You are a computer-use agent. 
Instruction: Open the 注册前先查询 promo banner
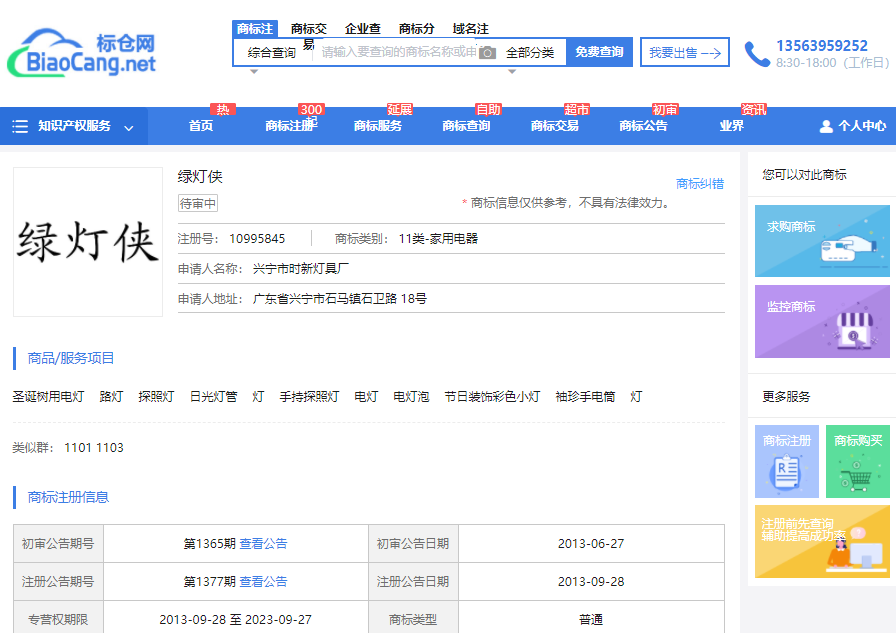(822, 541)
